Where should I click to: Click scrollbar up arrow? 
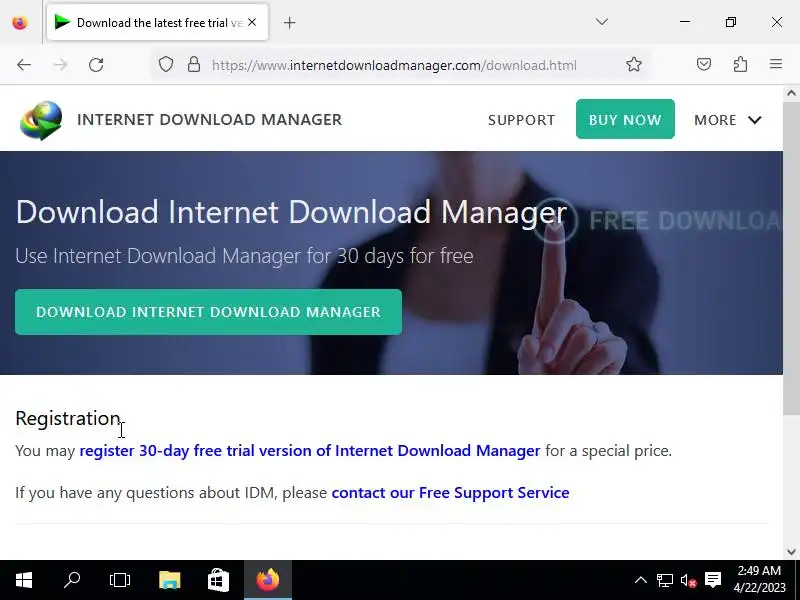tap(791, 93)
